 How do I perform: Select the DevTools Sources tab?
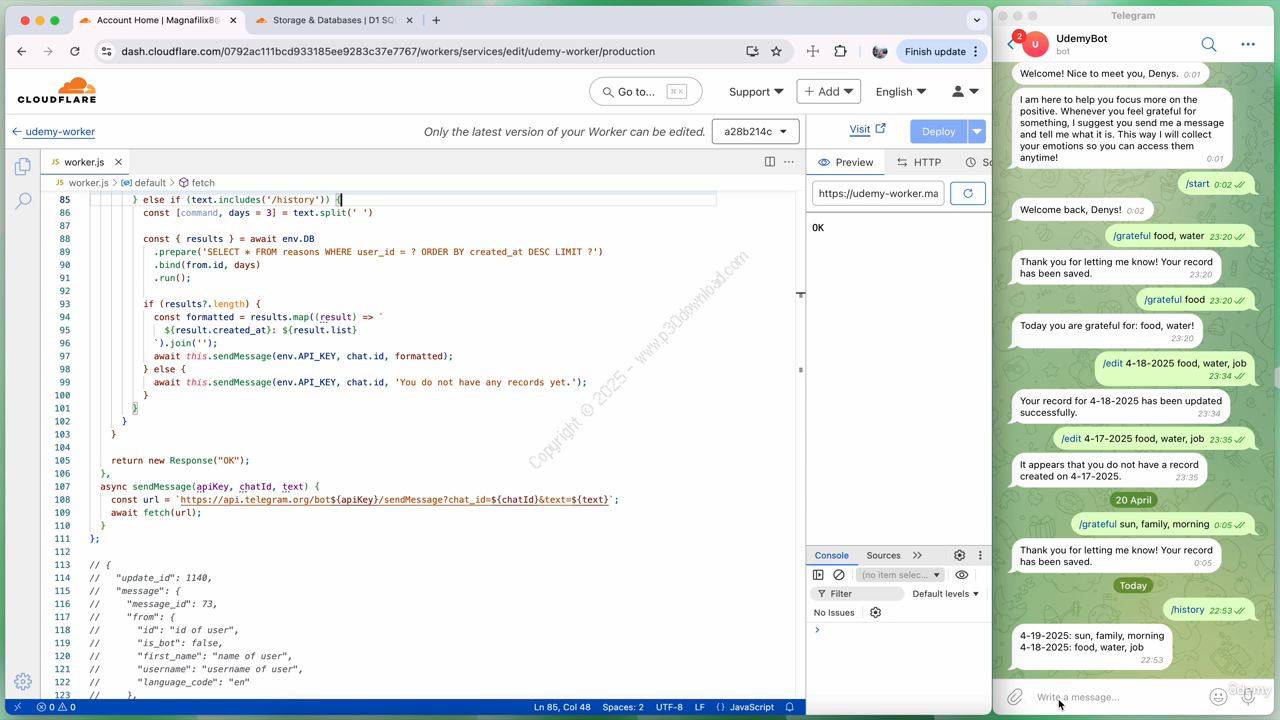[x=883, y=555]
